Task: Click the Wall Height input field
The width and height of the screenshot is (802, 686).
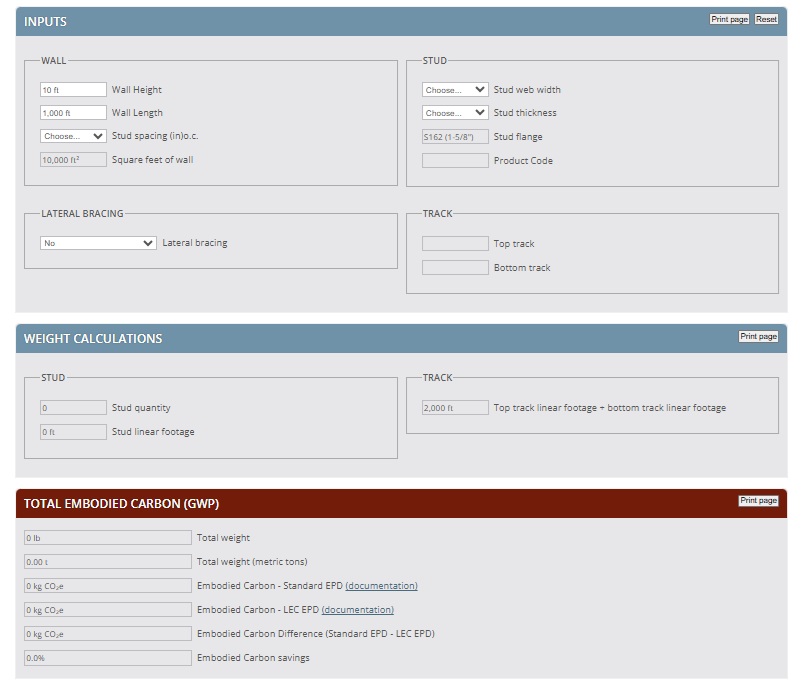Action: pyautogui.click(x=73, y=90)
